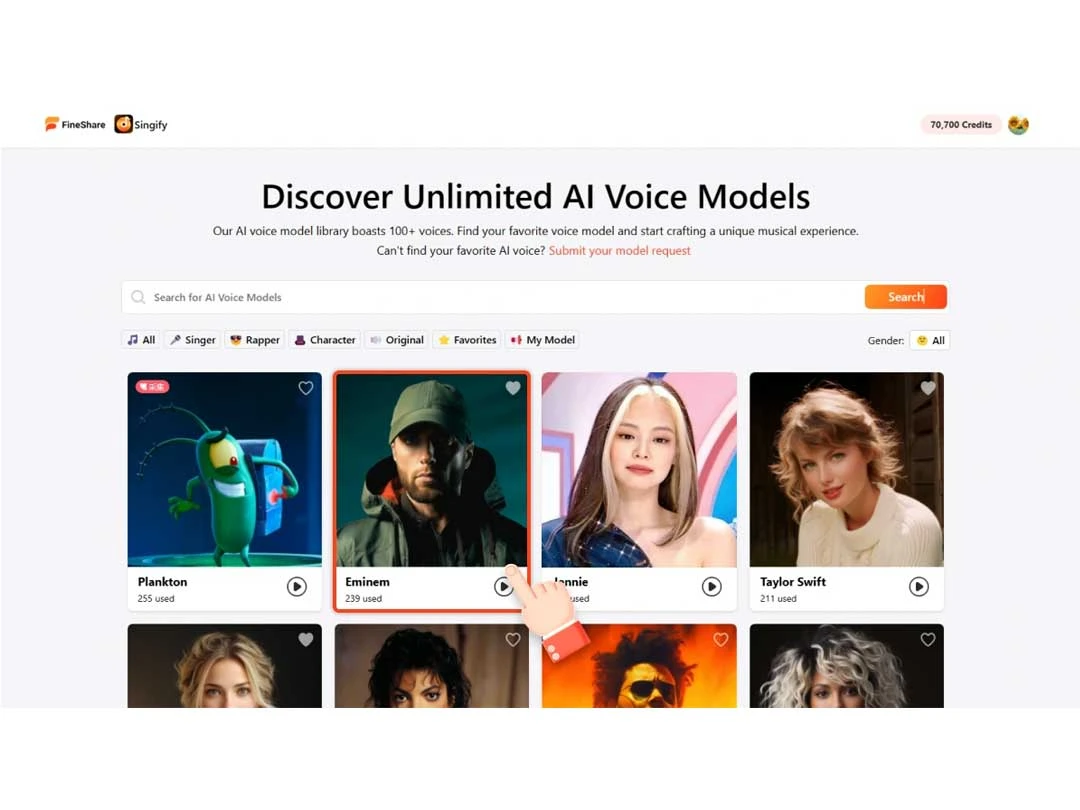This screenshot has width=1080, height=810.
Task: Toggle favorite heart on Taylor Swift card
Action: (x=928, y=388)
